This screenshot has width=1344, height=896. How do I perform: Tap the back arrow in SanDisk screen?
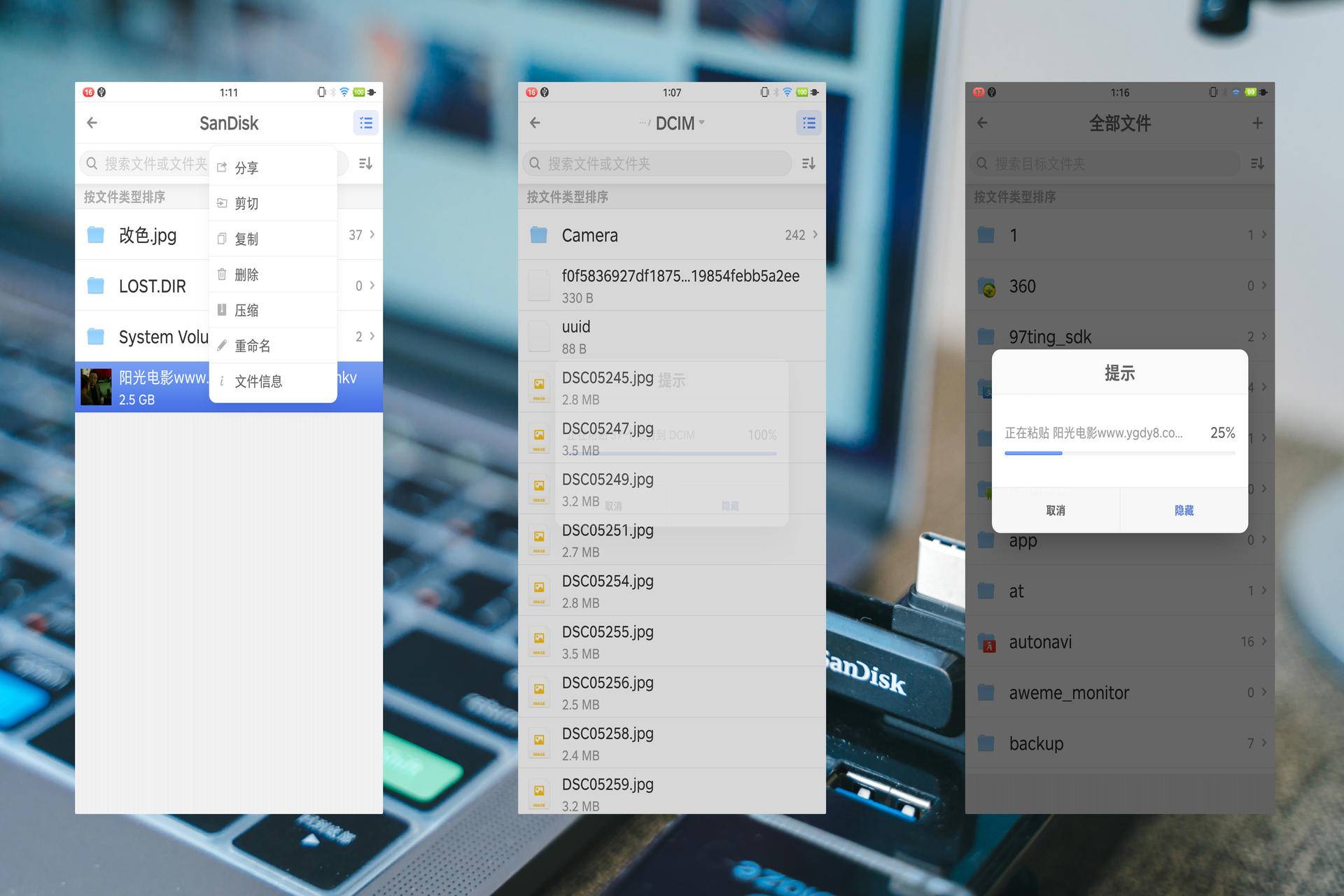(x=92, y=123)
